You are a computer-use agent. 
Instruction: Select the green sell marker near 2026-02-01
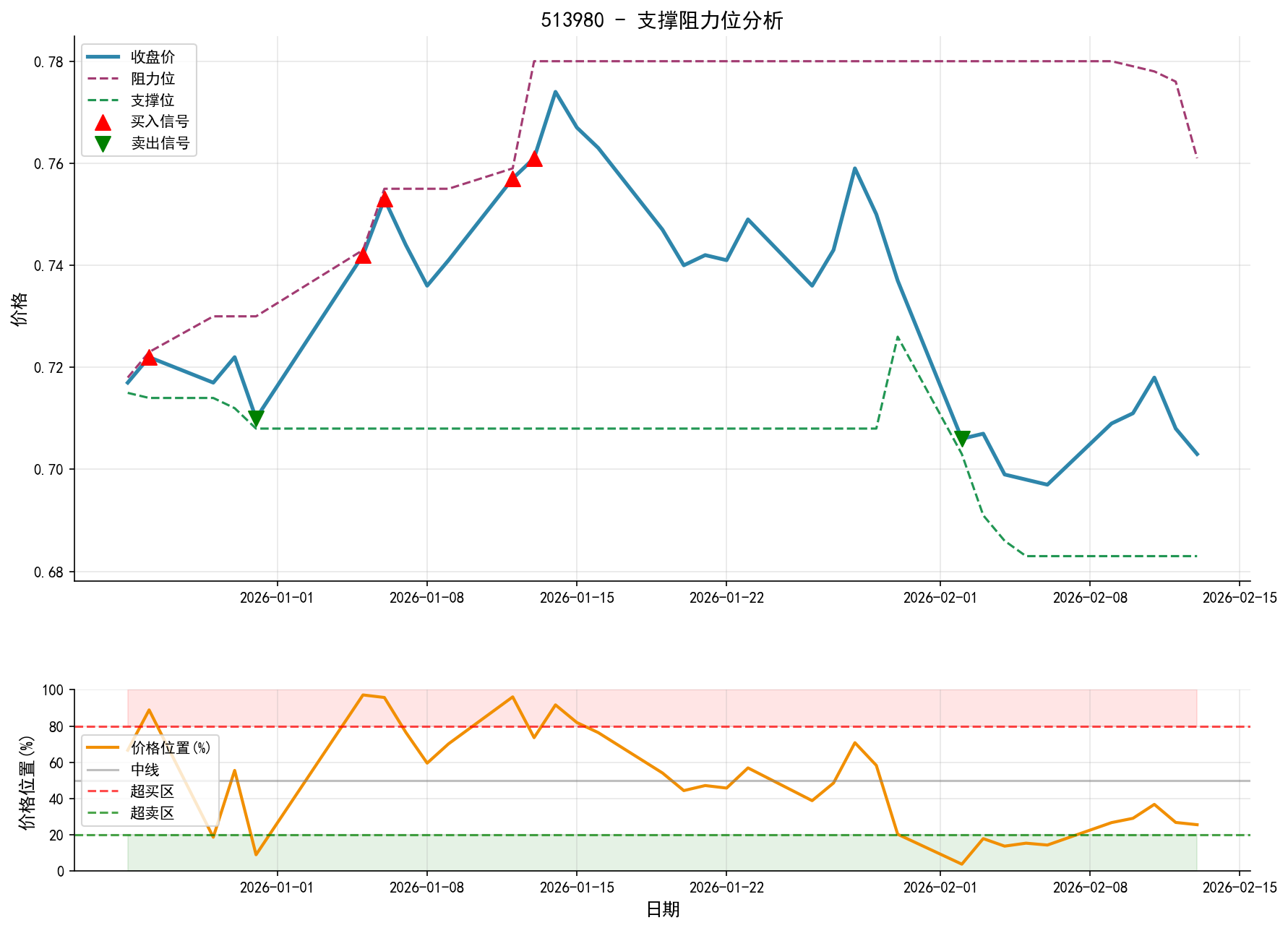(963, 436)
